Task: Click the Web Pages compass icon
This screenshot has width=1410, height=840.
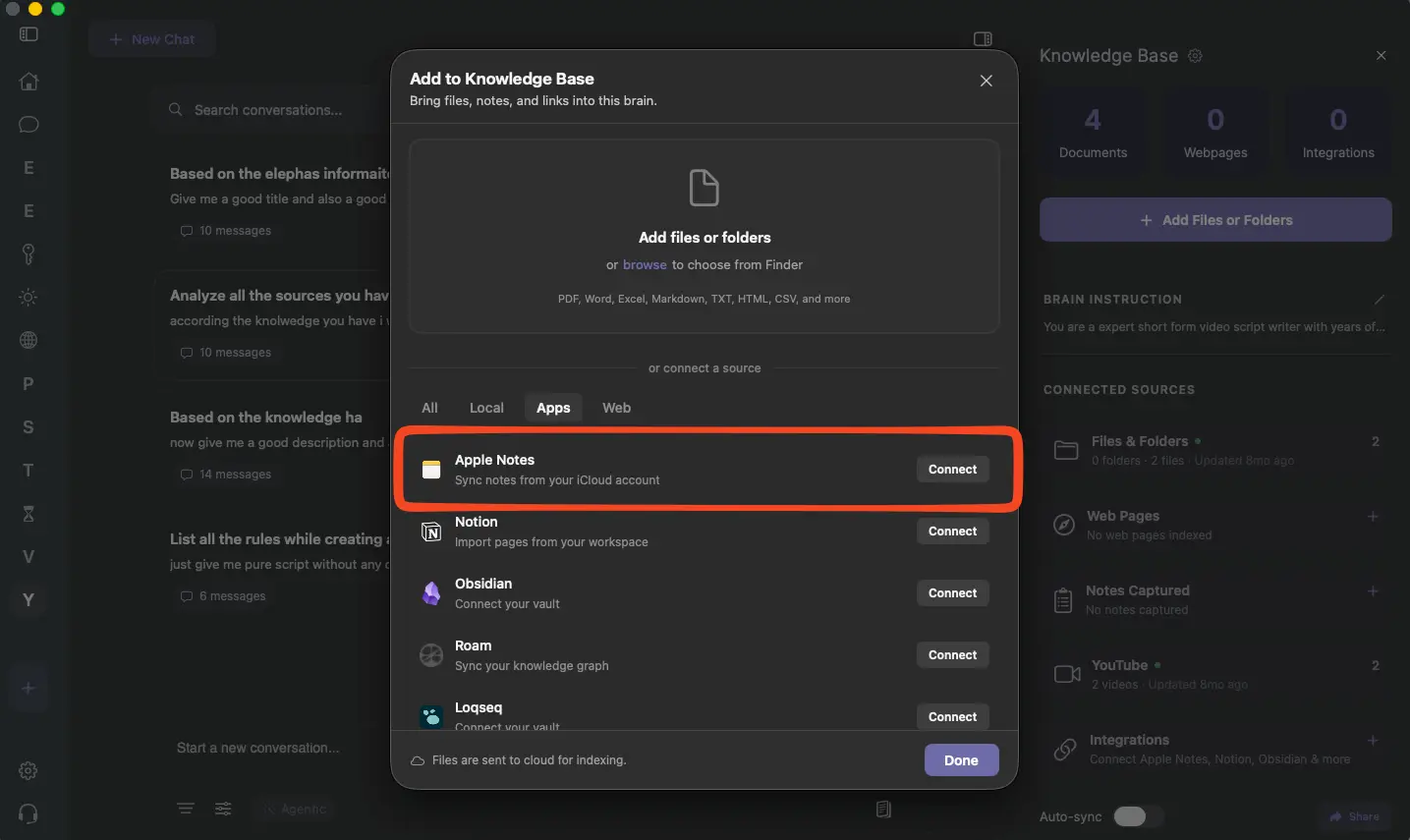Action: 1064,525
